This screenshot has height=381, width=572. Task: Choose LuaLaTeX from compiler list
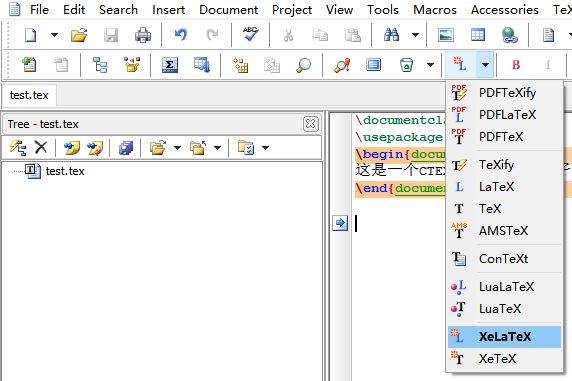click(505, 286)
